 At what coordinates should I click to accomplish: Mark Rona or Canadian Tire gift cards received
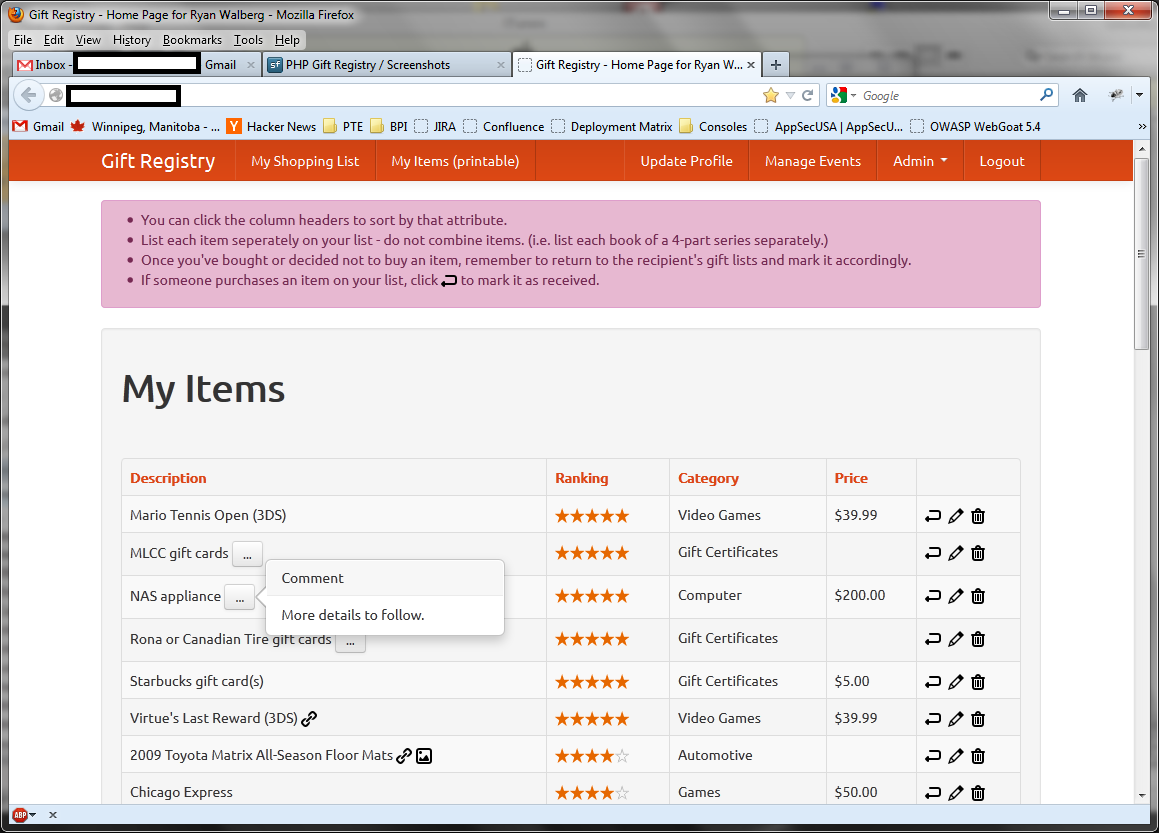click(x=933, y=639)
